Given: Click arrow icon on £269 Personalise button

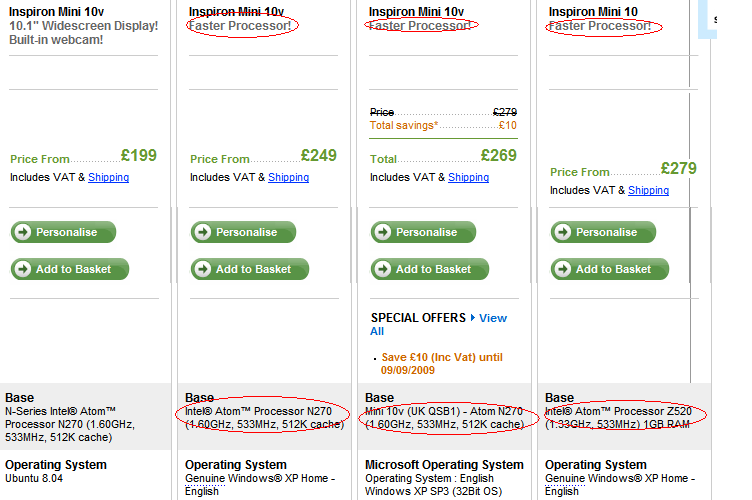Looking at the screenshot, I should pyautogui.click(x=382, y=232).
